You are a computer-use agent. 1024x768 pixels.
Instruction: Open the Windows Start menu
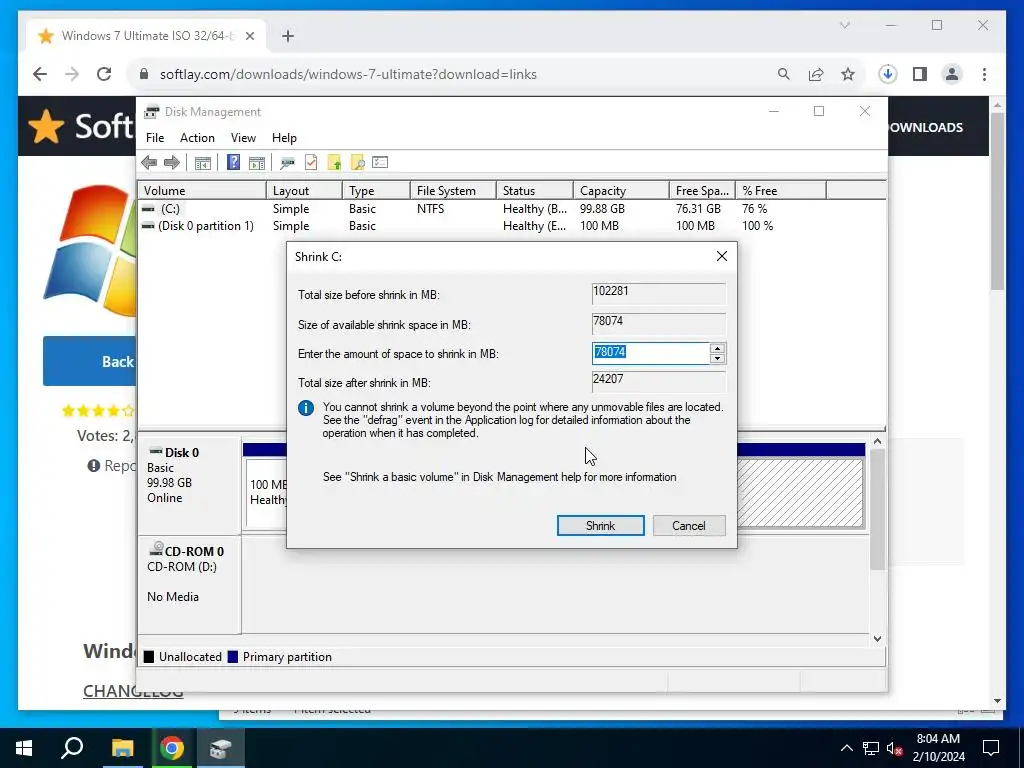[24, 748]
